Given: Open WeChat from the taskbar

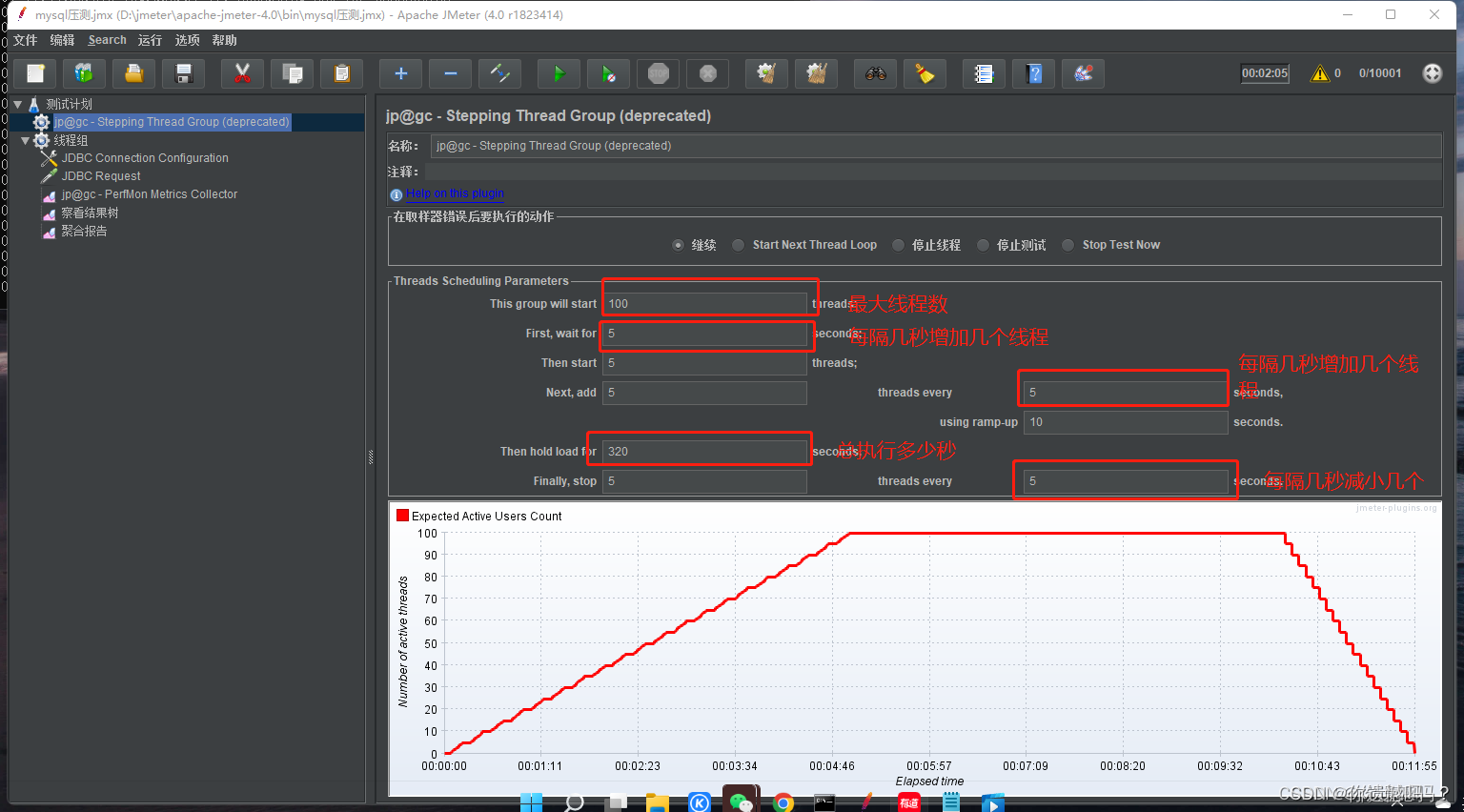Looking at the screenshot, I should click(741, 802).
